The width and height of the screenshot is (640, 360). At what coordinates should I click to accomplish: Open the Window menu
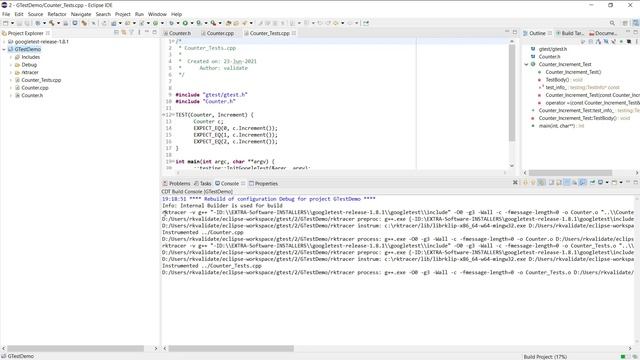157,14
